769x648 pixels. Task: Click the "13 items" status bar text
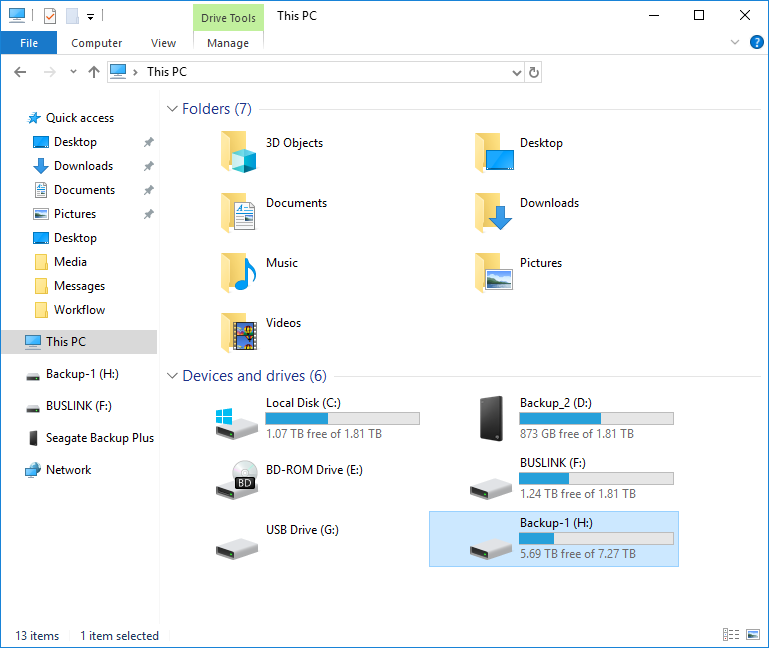coord(37,636)
